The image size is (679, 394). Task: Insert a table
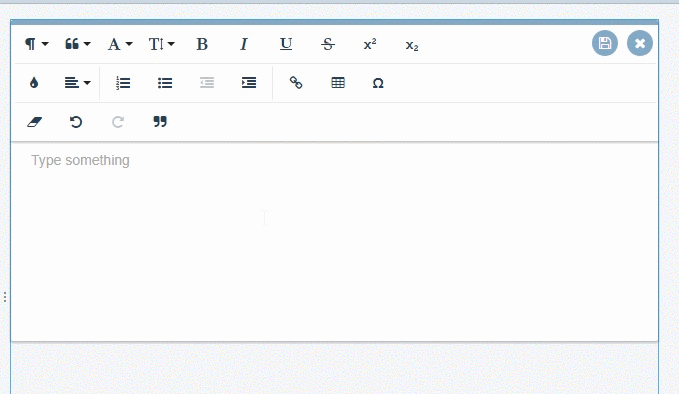pos(338,83)
